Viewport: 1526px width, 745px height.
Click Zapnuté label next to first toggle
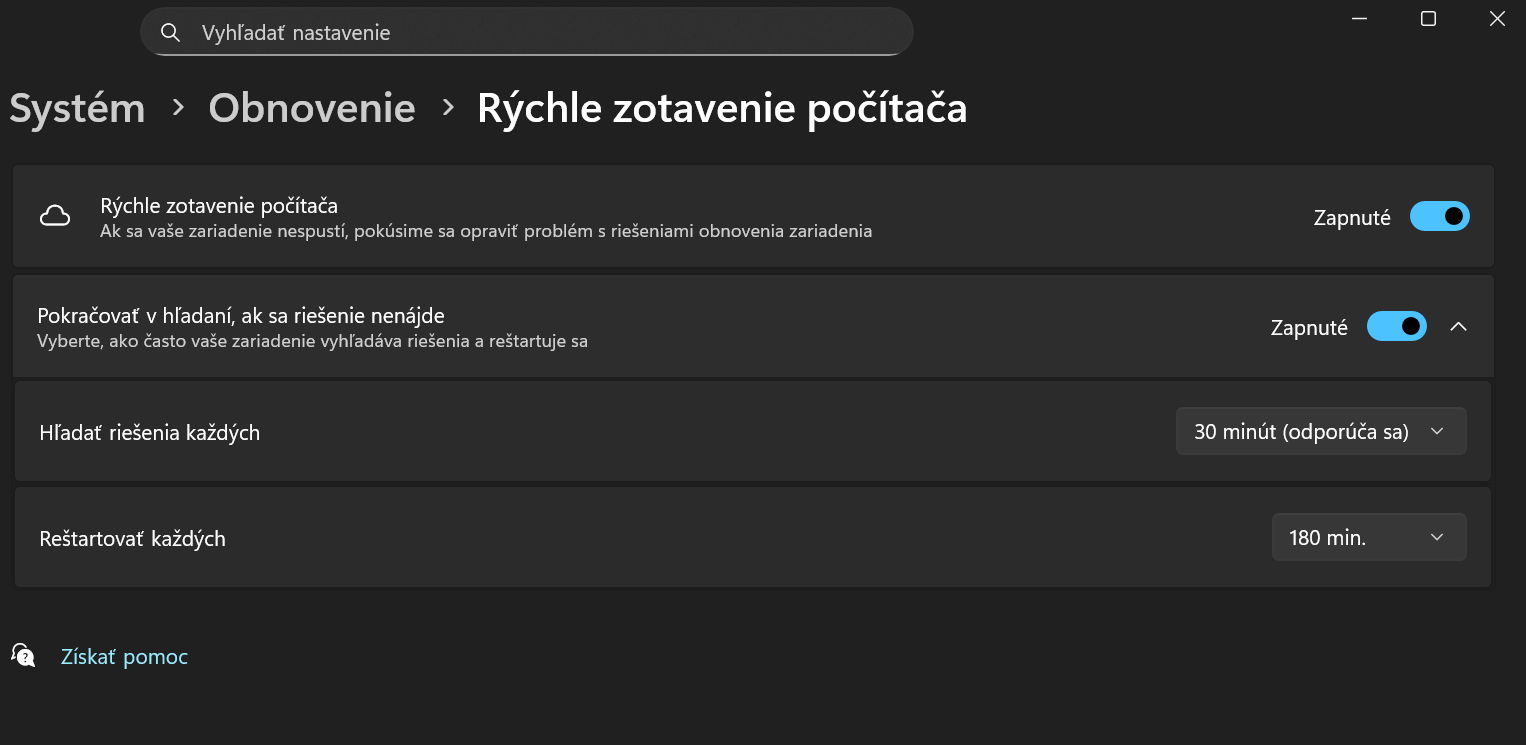click(1351, 218)
